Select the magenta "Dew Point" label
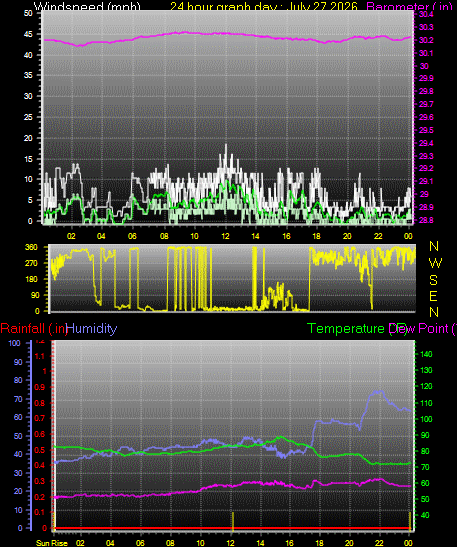This screenshot has width=457, height=547. [x=419, y=328]
